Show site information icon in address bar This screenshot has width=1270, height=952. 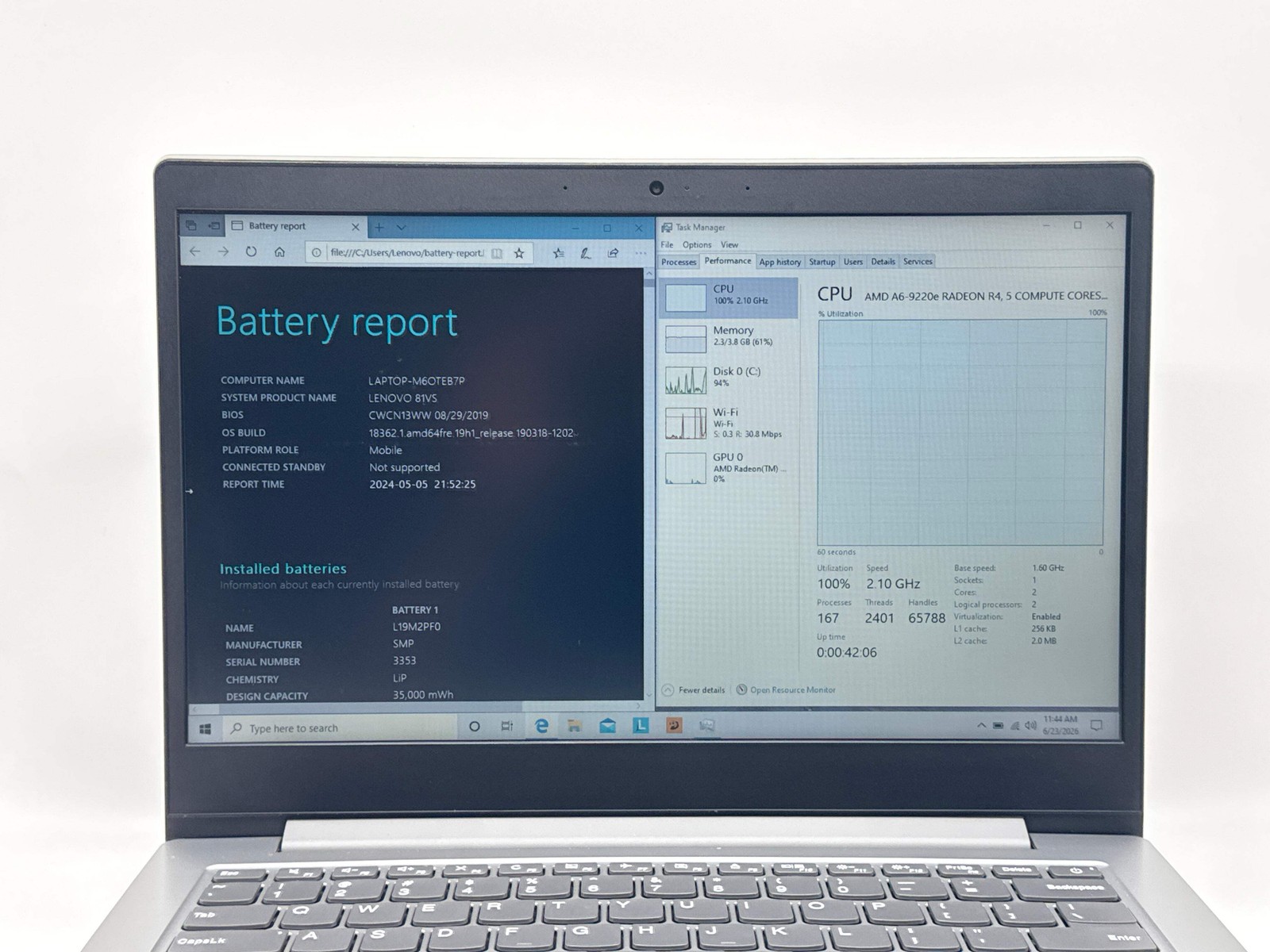[316, 252]
